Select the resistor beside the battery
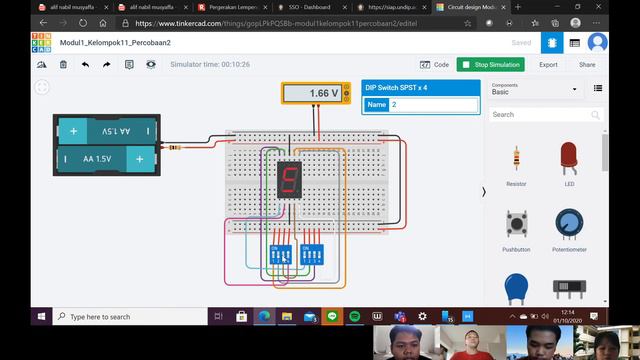This screenshot has height=360, width=640. click(x=175, y=147)
